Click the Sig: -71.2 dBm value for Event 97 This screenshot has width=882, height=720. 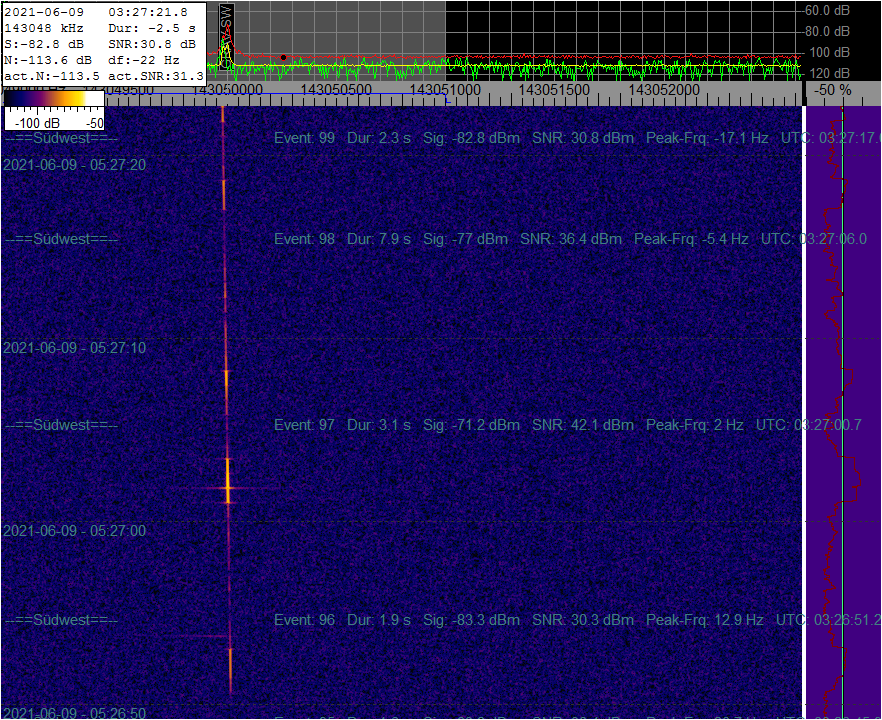(471, 425)
